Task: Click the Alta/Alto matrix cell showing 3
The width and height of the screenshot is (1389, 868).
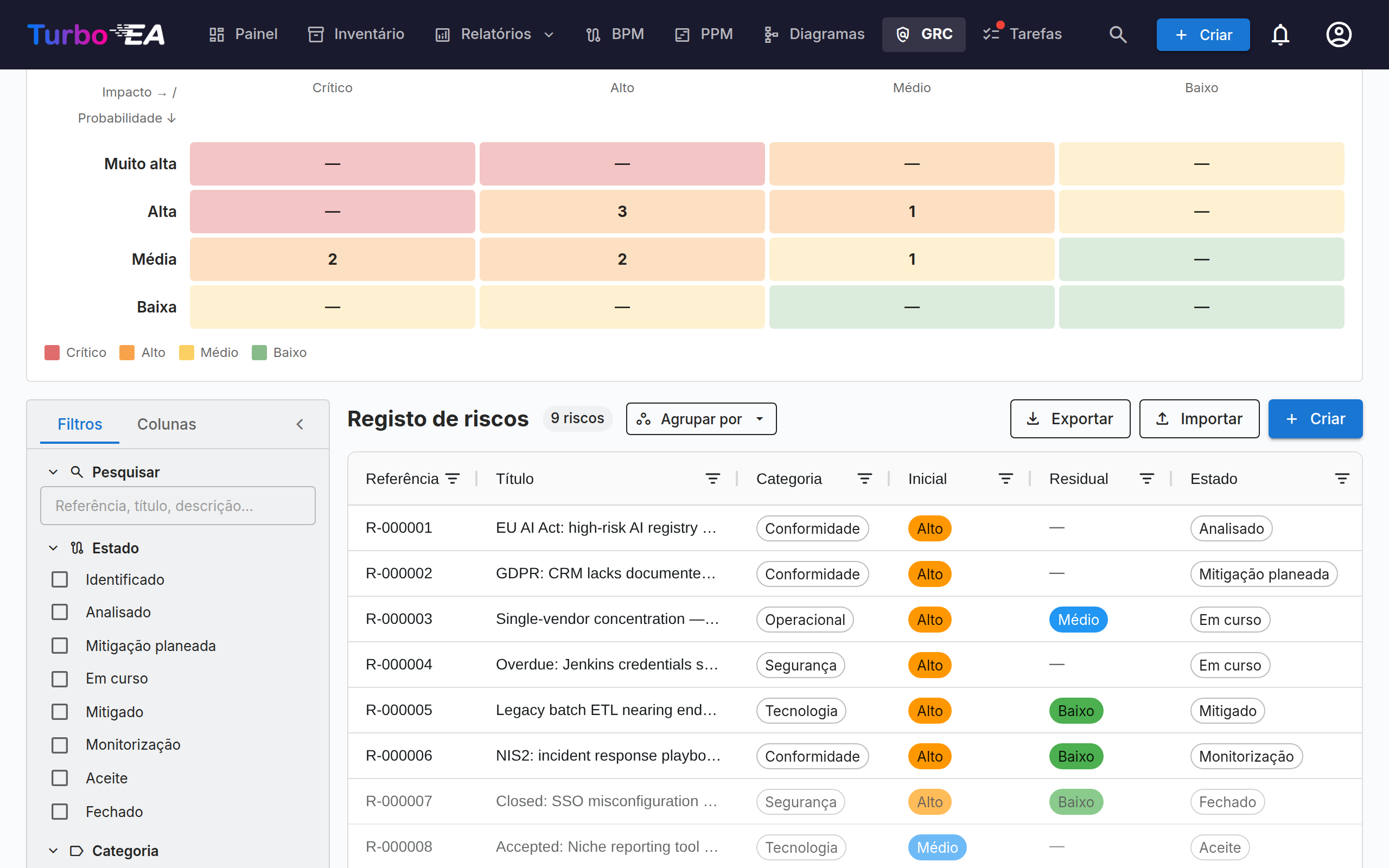Action: click(622, 212)
